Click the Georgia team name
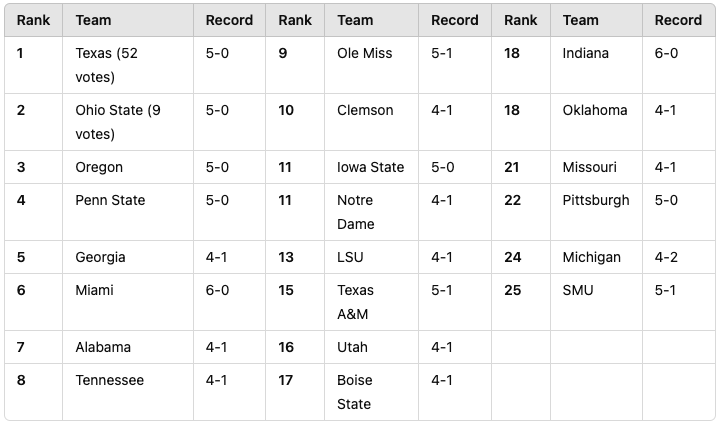 (100, 257)
